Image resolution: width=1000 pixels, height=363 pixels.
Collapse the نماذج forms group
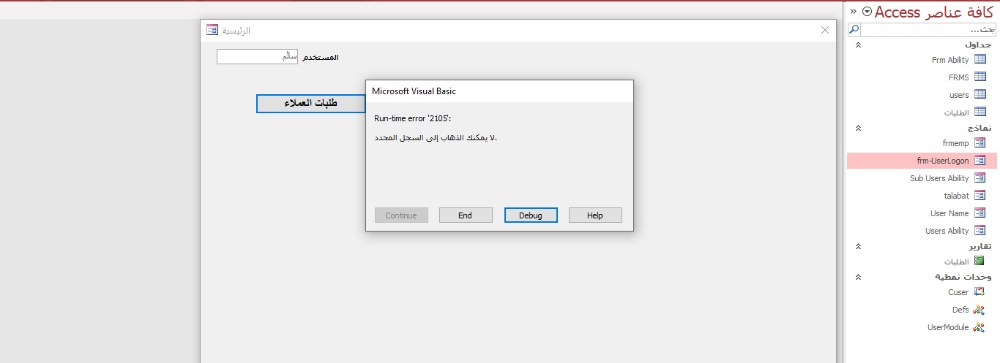point(858,128)
